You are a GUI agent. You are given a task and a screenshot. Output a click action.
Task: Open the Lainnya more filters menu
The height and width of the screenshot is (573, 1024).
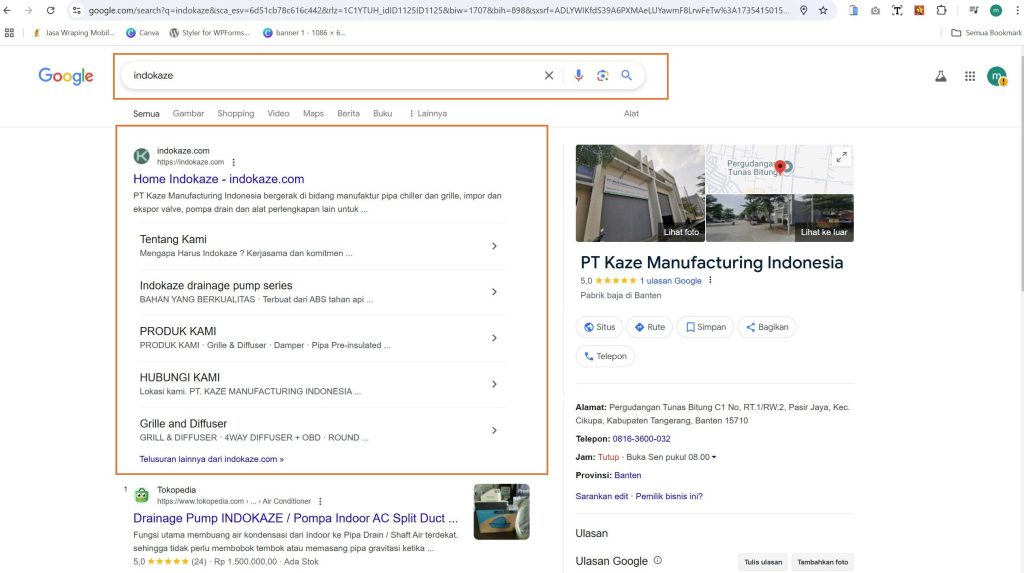tap(428, 114)
